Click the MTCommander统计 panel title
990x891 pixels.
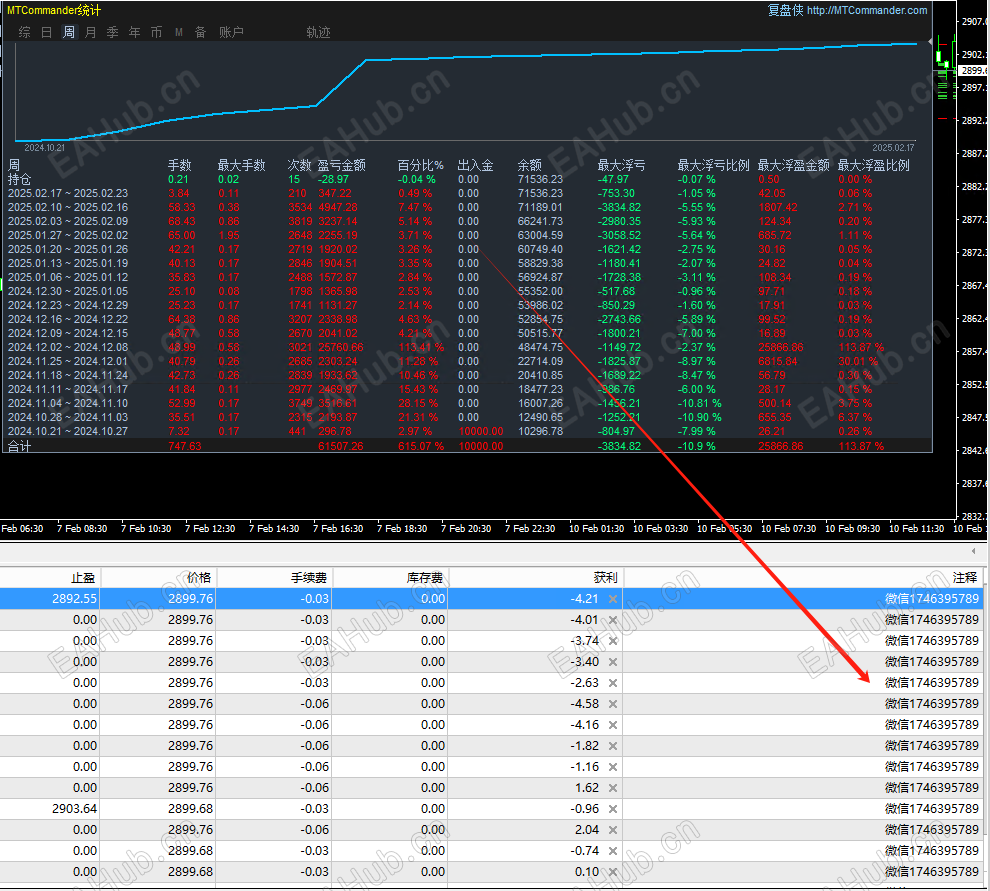(x=54, y=10)
